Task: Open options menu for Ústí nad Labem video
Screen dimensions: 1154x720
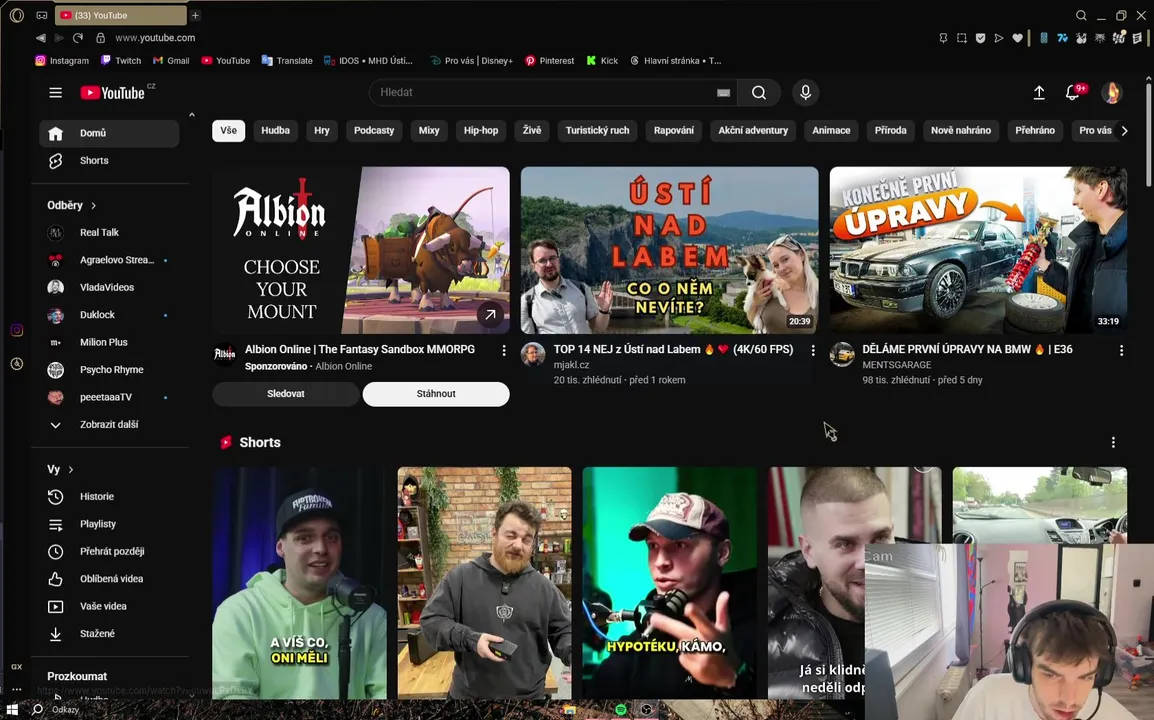Action: point(813,350)
